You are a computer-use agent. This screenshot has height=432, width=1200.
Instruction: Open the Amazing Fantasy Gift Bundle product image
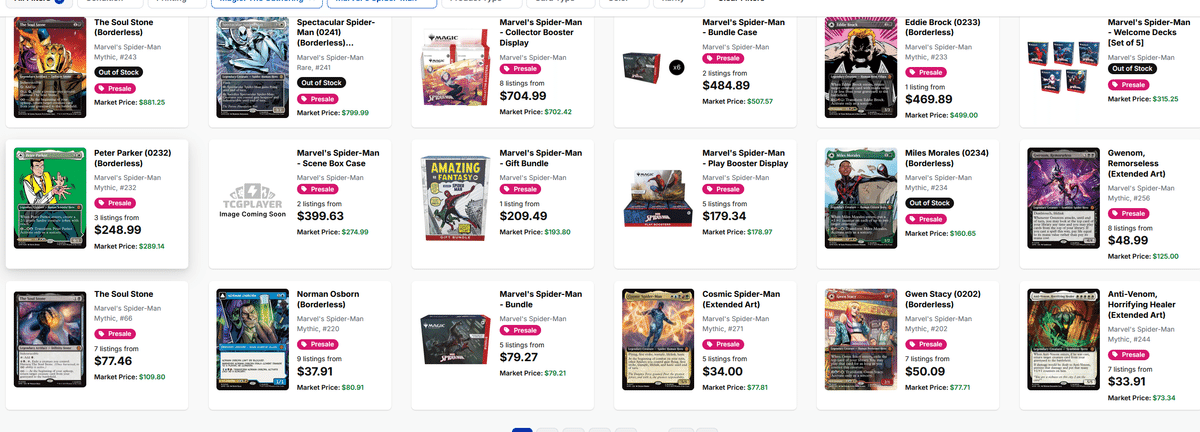[452, 205]
